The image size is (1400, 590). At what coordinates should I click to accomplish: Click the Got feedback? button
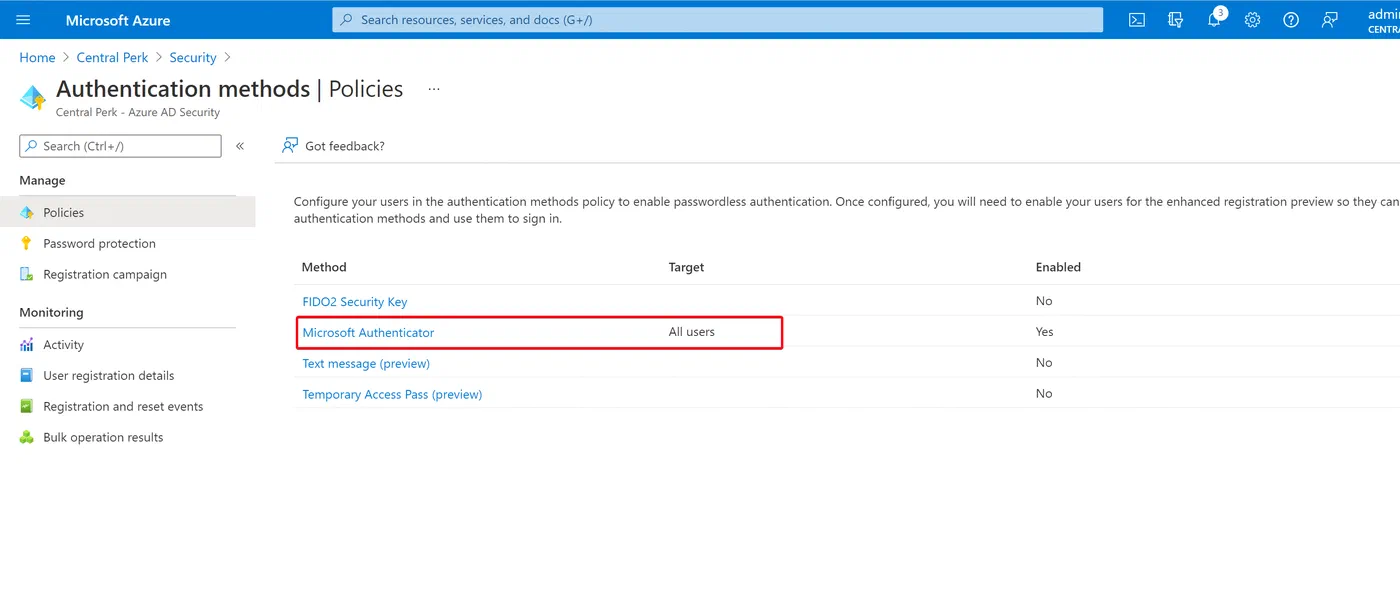[333, 146]
